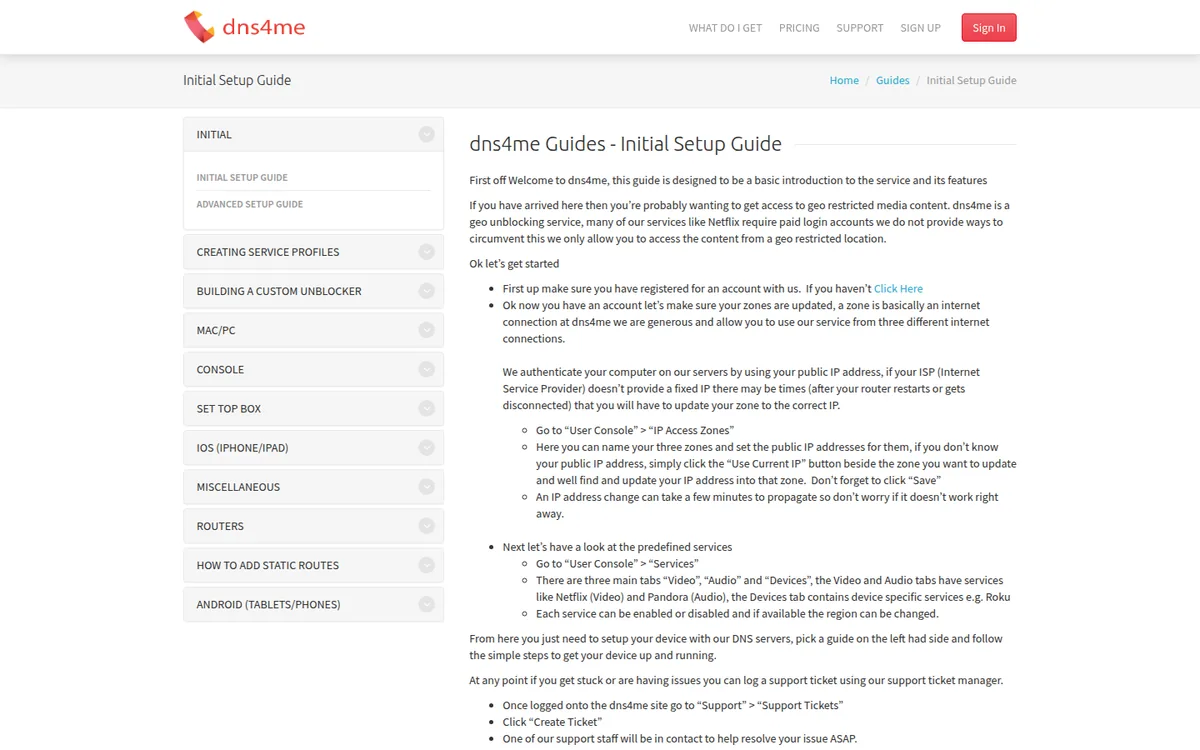This screenshot has height=750, width=1200.
Task: Expand the IOS (IPHONE/IPAD) chevron
Action: (x=427, y=448)
